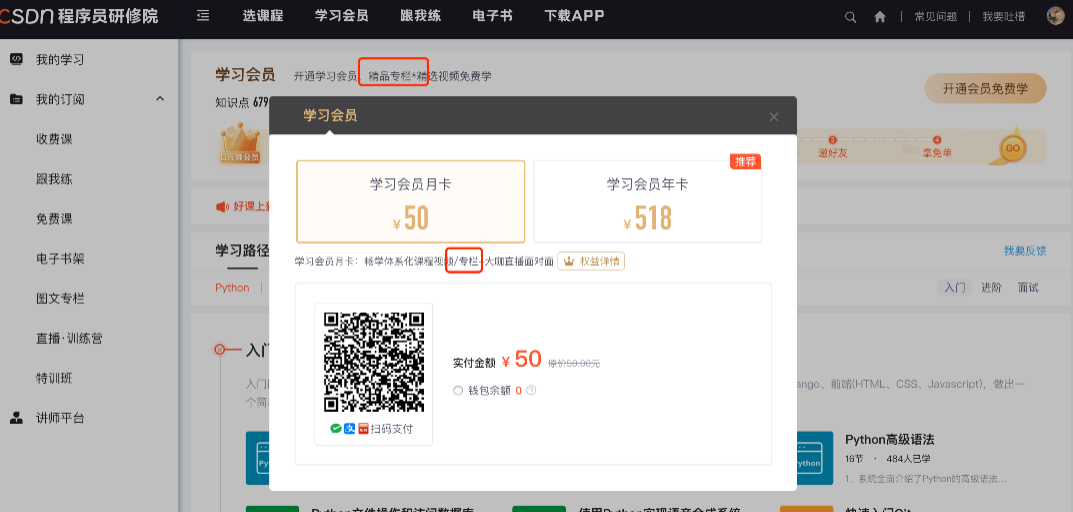The image size is (1073, 512).
Task: Open 电子书 in top navigation
Action: click(x=493, y=16)
